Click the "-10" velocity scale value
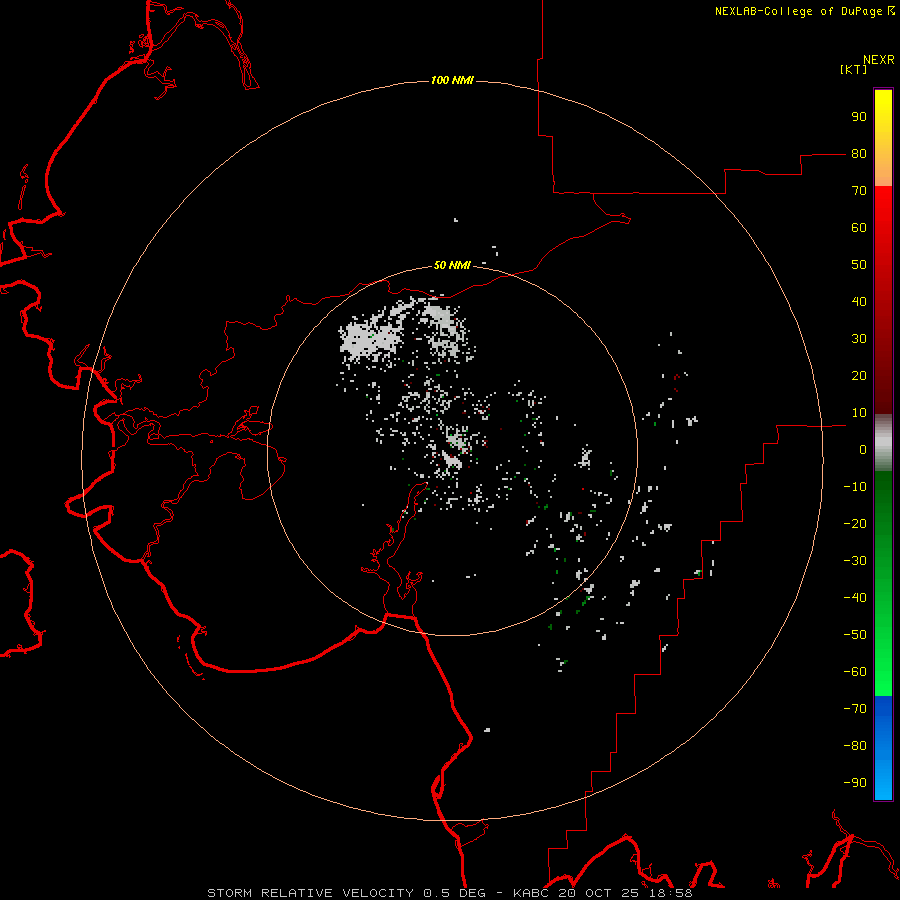 (855, 487)
